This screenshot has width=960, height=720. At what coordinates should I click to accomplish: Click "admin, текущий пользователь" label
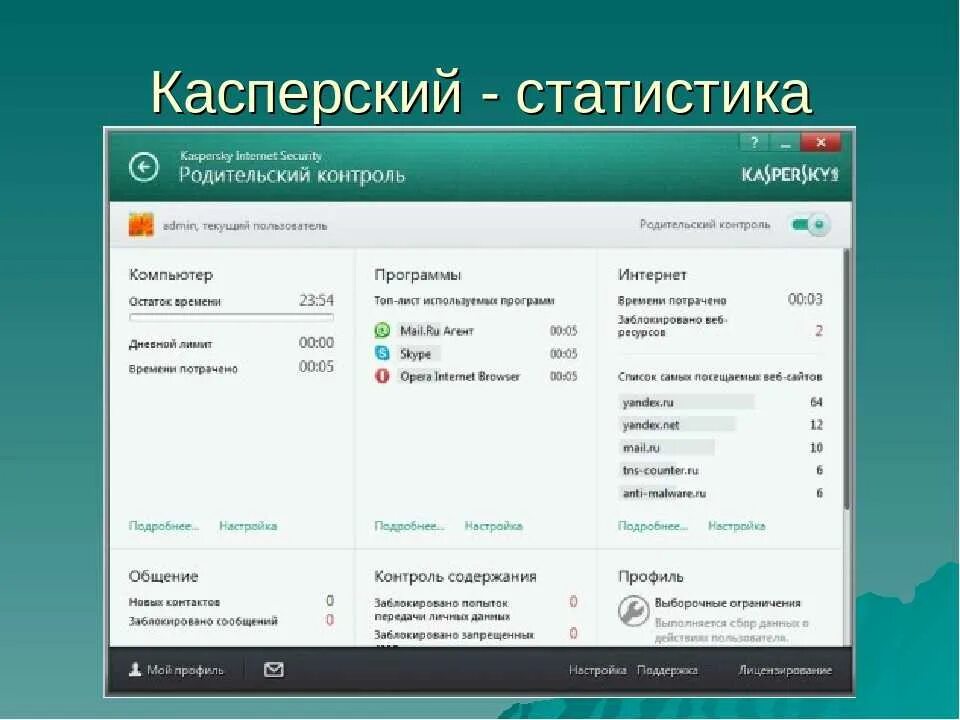(x=245, y=225)
